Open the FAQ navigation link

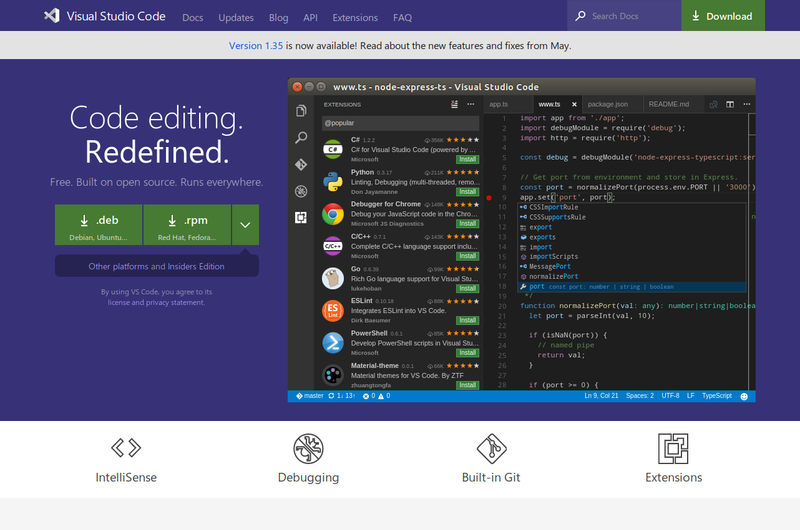403,17
